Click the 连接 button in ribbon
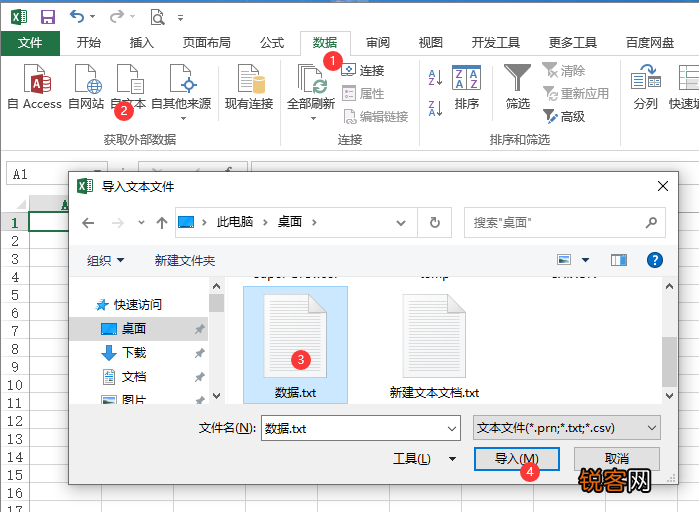This screenshot has width=699, height=512. pyautogui.click(x=363, y=70)
